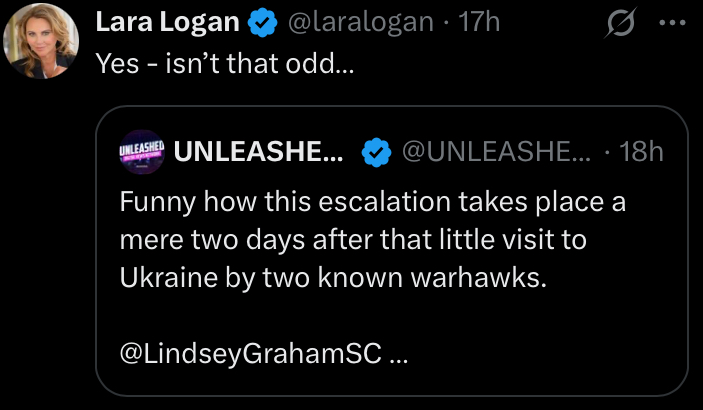
Task: Click the 18h quoted post timestamp
Action: point(641,152)
